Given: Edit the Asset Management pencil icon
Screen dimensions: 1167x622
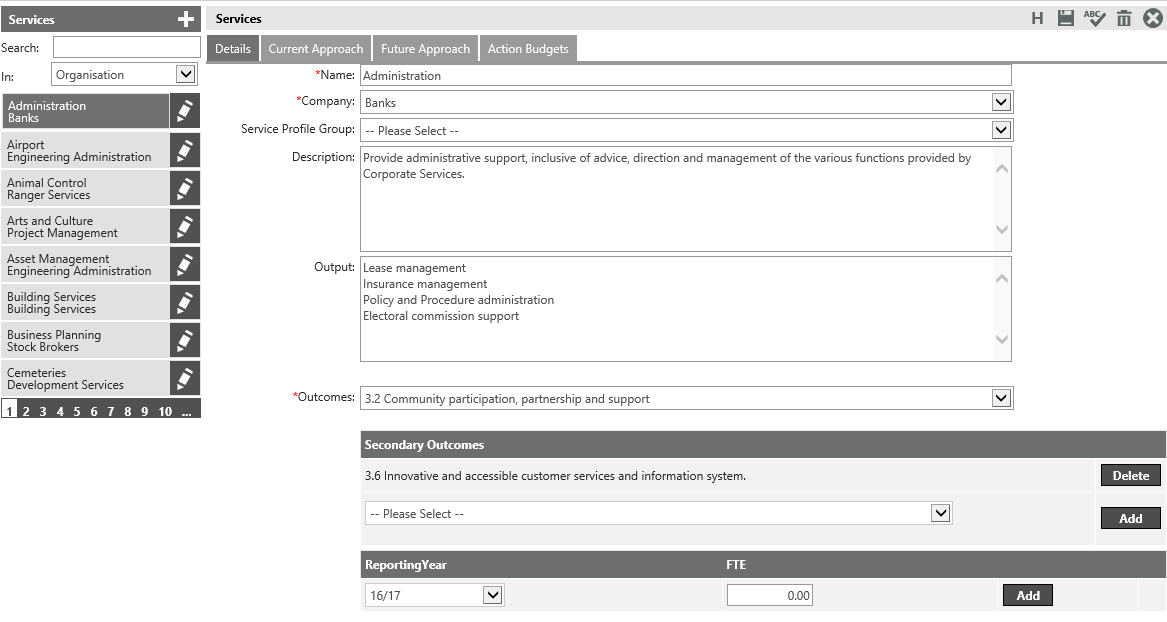Looking at the screenshot, I should coord(185,264).
